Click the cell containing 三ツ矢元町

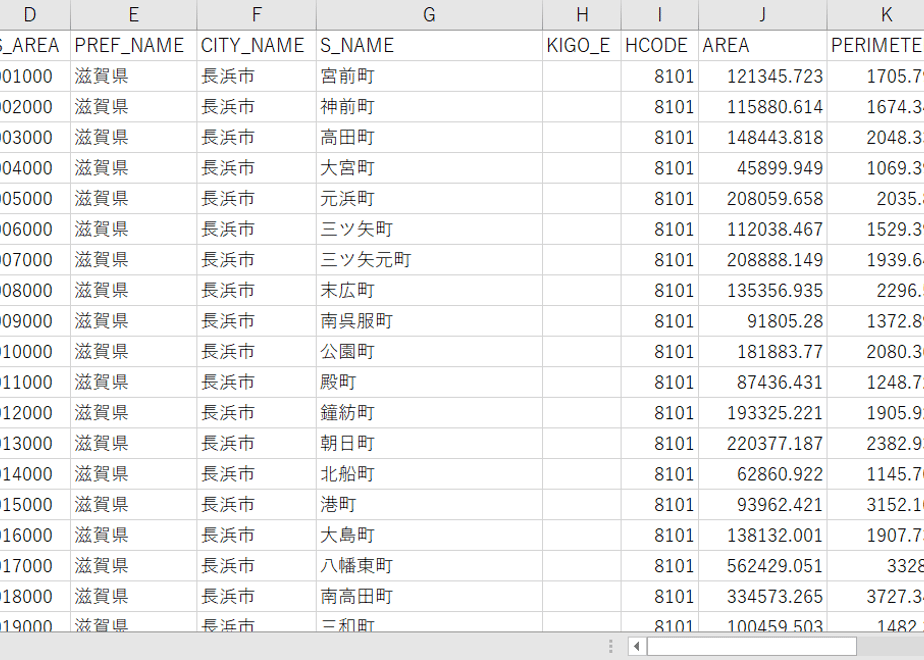click(x=429, y=260)
